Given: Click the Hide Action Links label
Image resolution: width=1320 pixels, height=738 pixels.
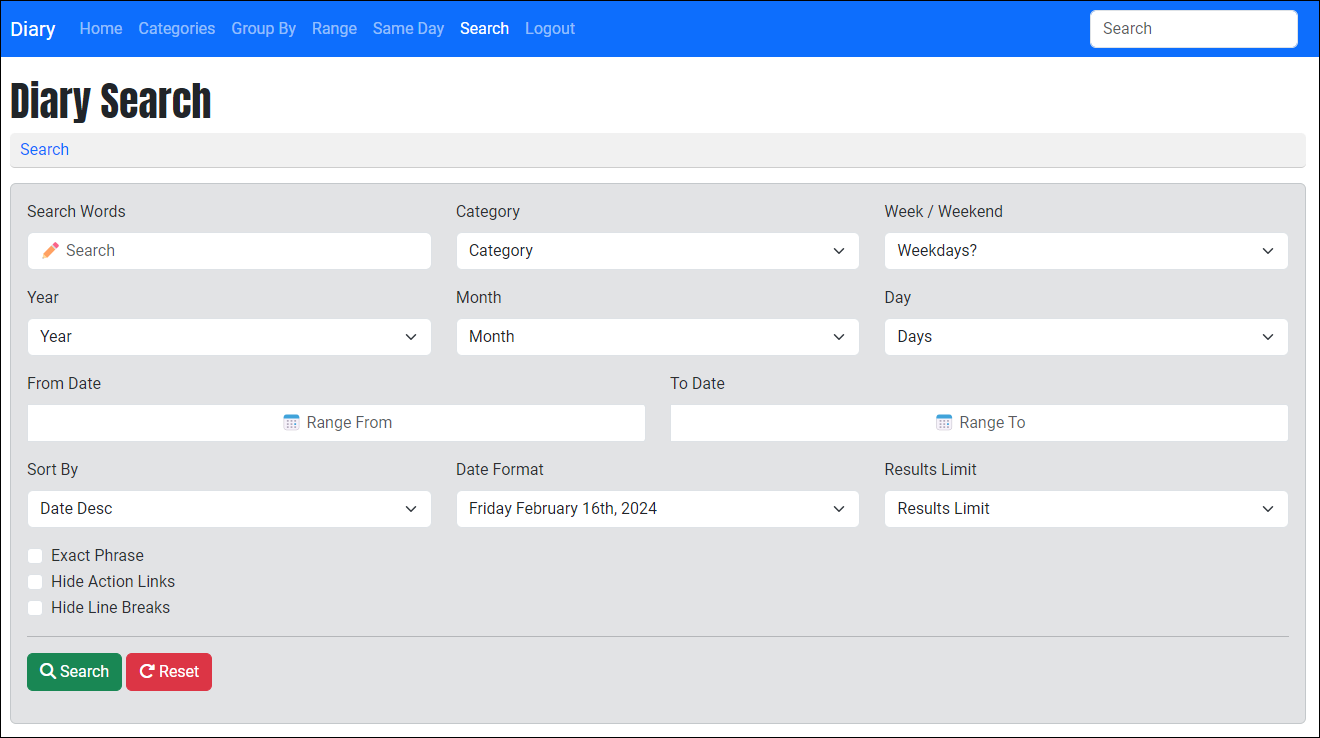Looking at the screenshot, I should click(x=113, y=582).
